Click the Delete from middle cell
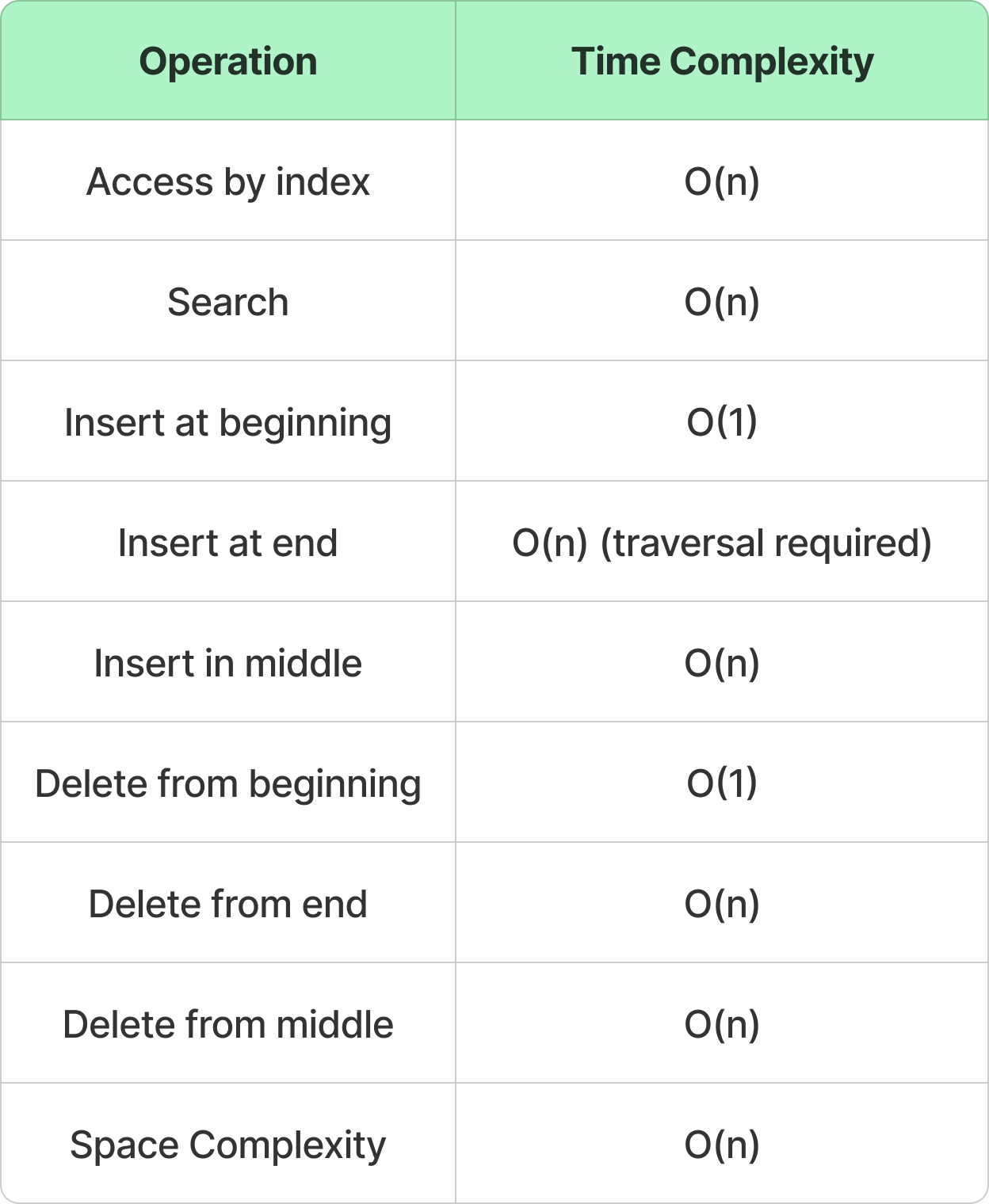Viewport: 989px width, 1204px height. point(228,1024)
